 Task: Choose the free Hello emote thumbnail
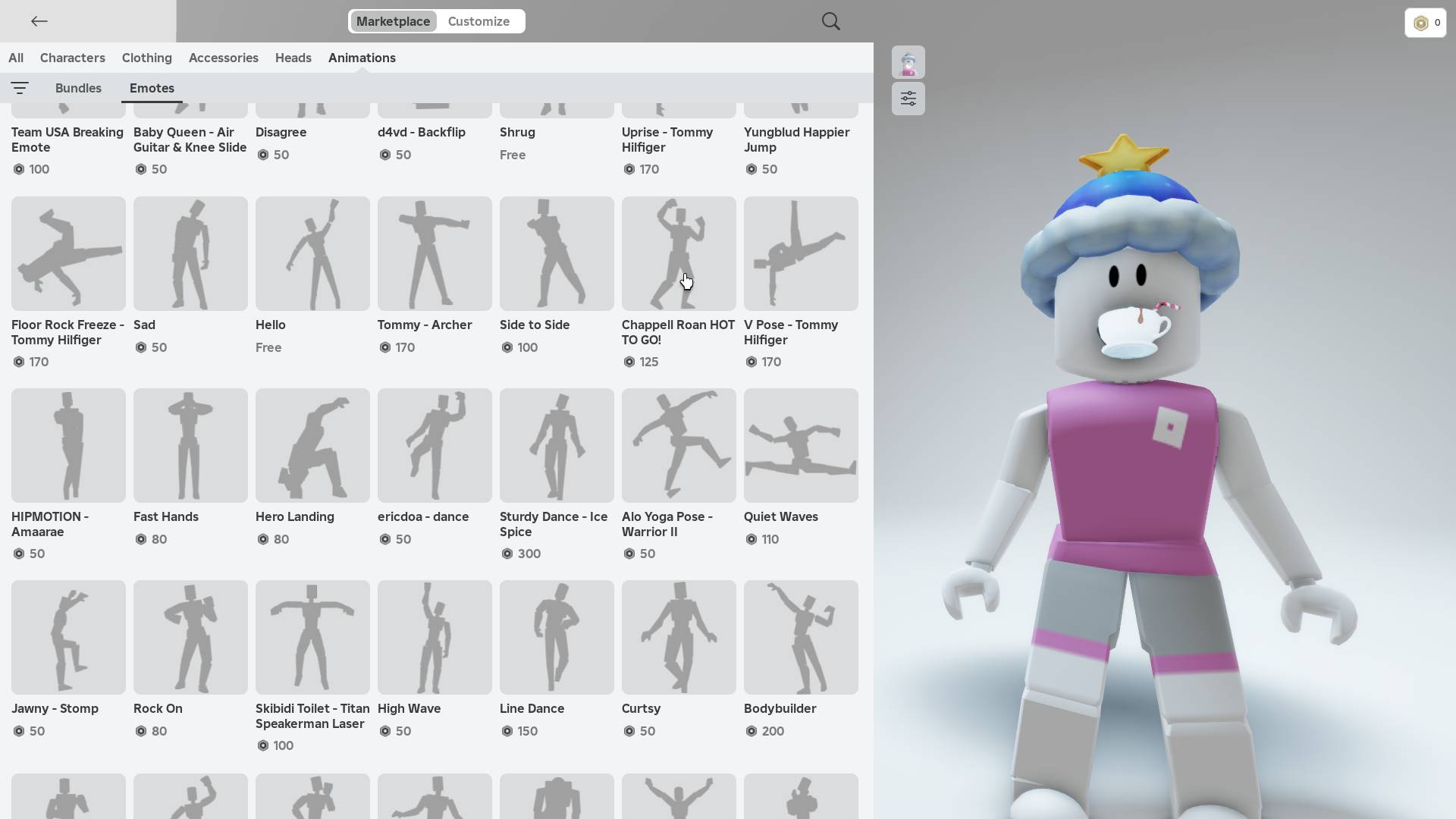pyautogui.click(x=312, y=253)
